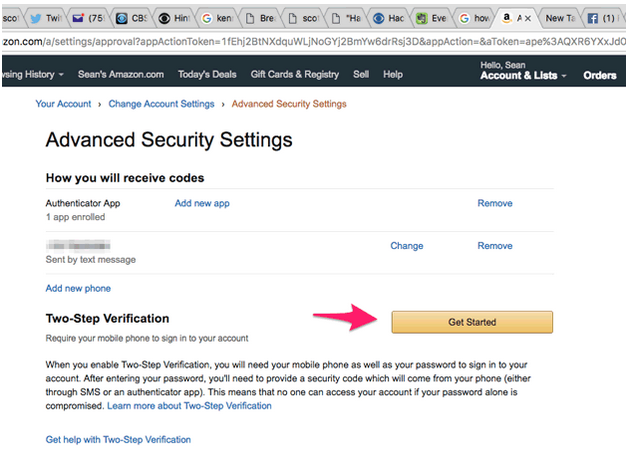Switch to the Facebook tab

tap(602, 18)
